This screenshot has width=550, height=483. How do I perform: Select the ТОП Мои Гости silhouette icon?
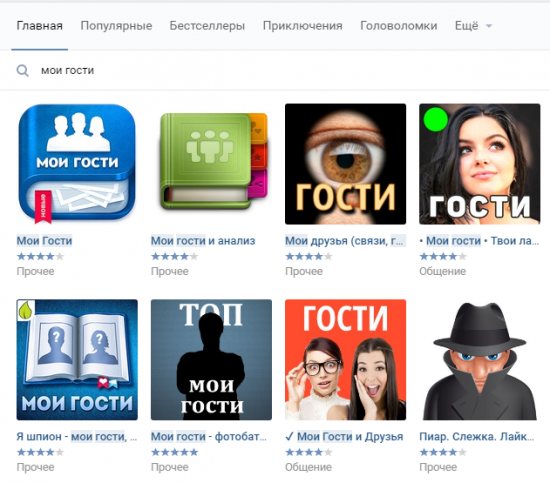coord(211,360)
